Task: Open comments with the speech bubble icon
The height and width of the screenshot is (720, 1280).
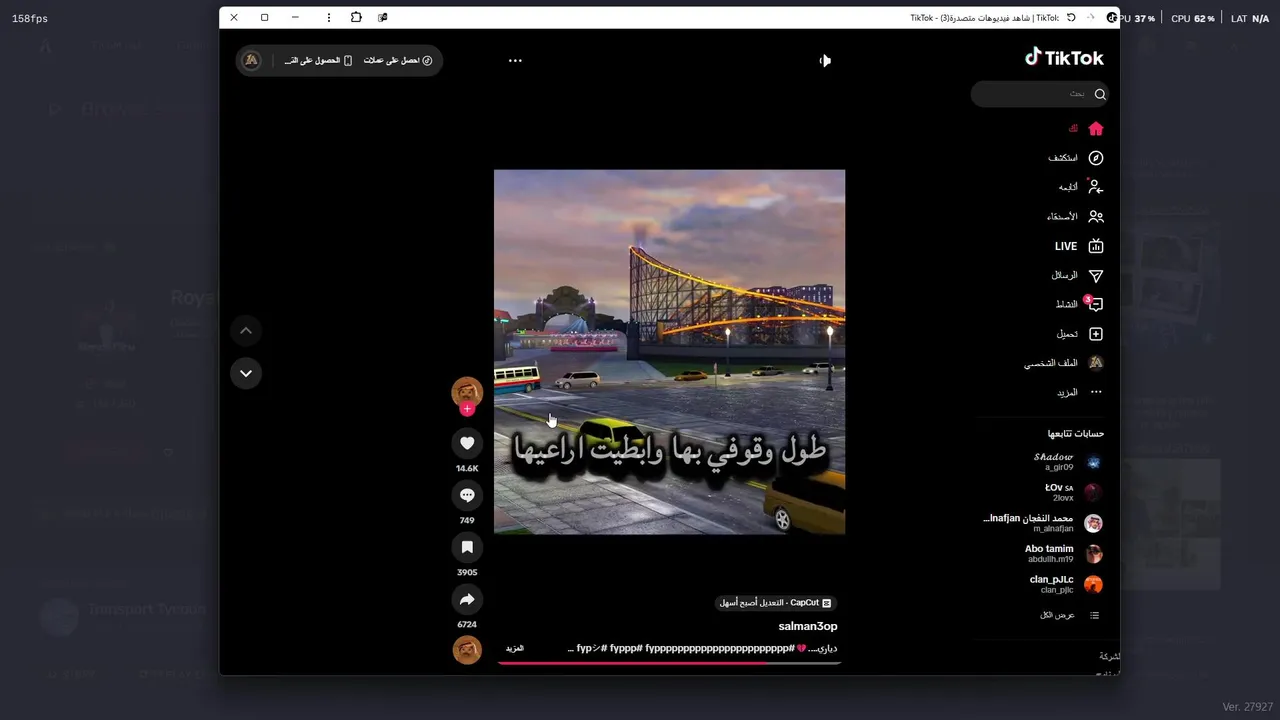Action: [x=467, y=495]
